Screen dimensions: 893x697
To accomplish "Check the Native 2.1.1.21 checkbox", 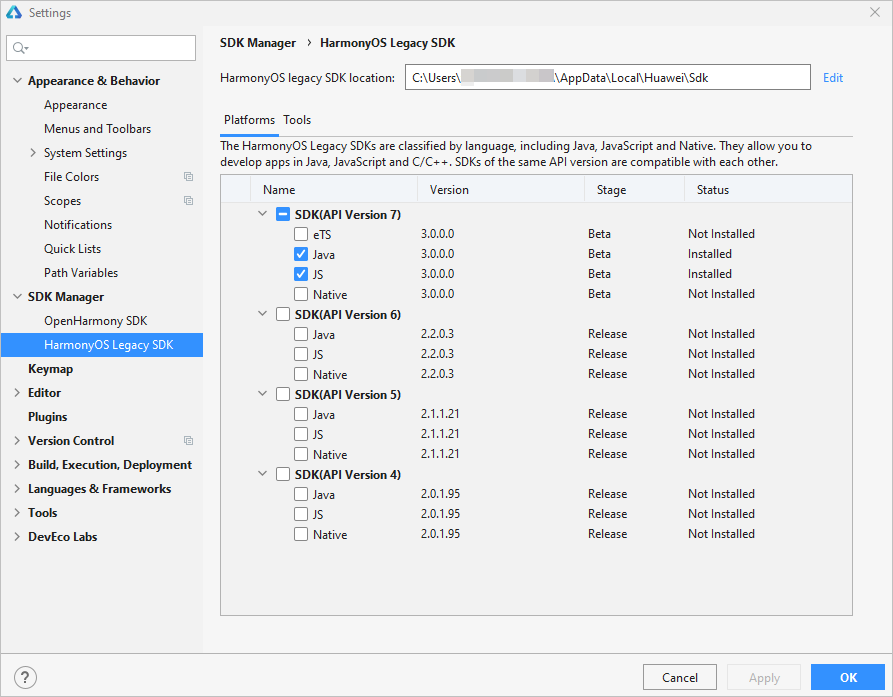I will 301,454.
